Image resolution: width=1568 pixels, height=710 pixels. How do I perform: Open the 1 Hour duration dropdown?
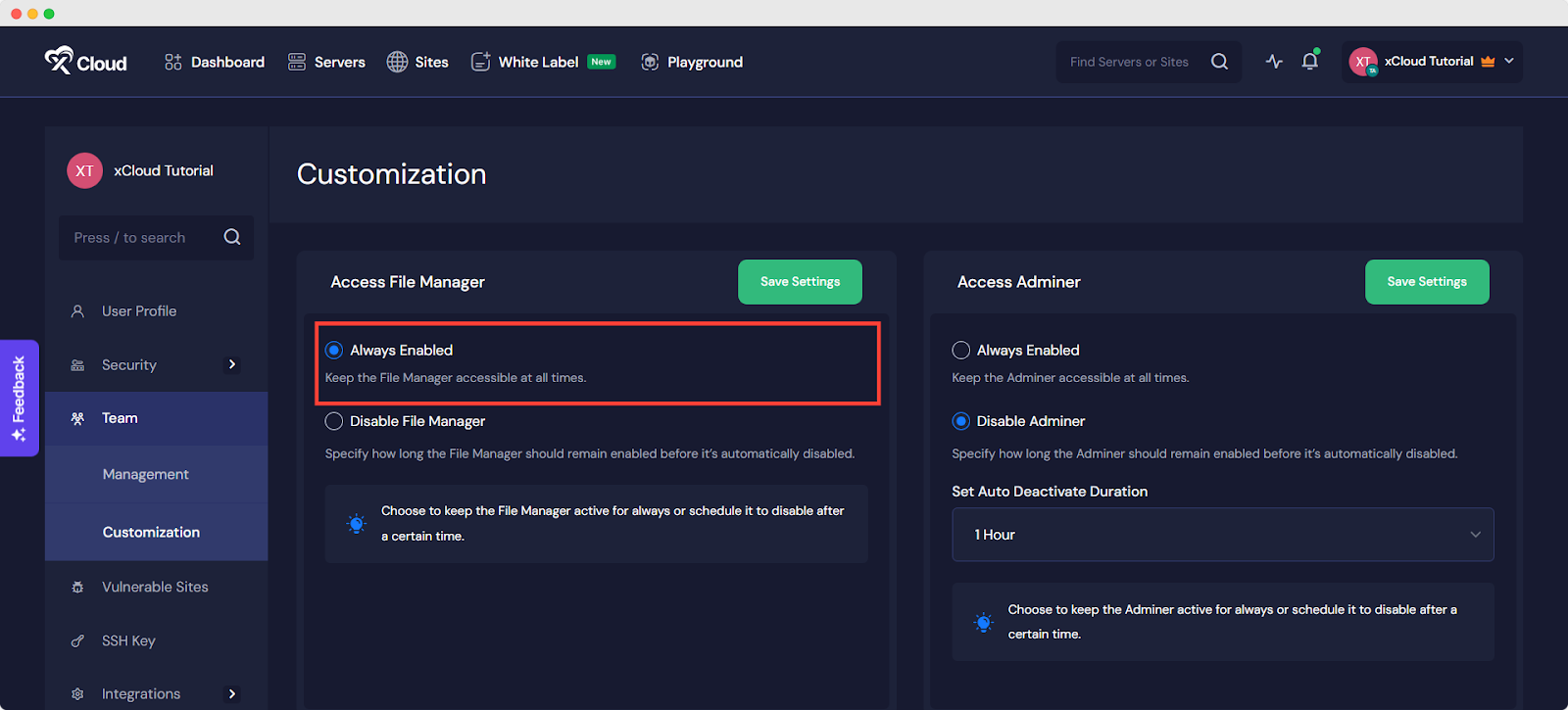click(x=1222, y=535)
